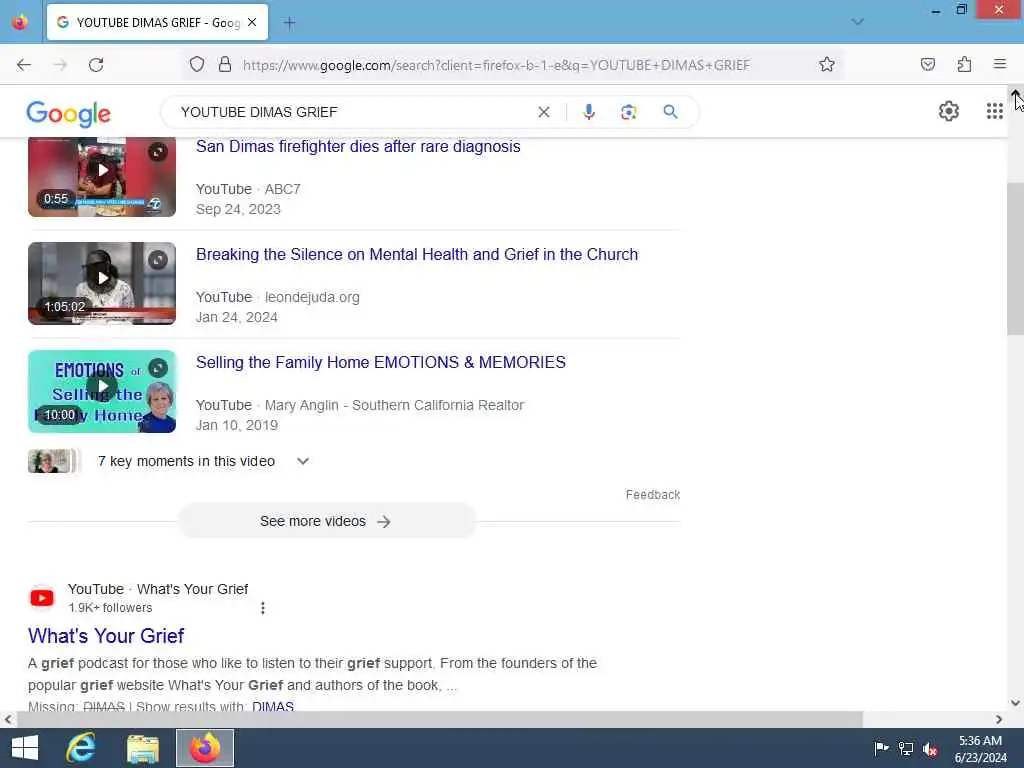Viewport: 1024px width, 768px height.
Task: Click scroll down arrow on vertical bar
Action: [1015, 703]
